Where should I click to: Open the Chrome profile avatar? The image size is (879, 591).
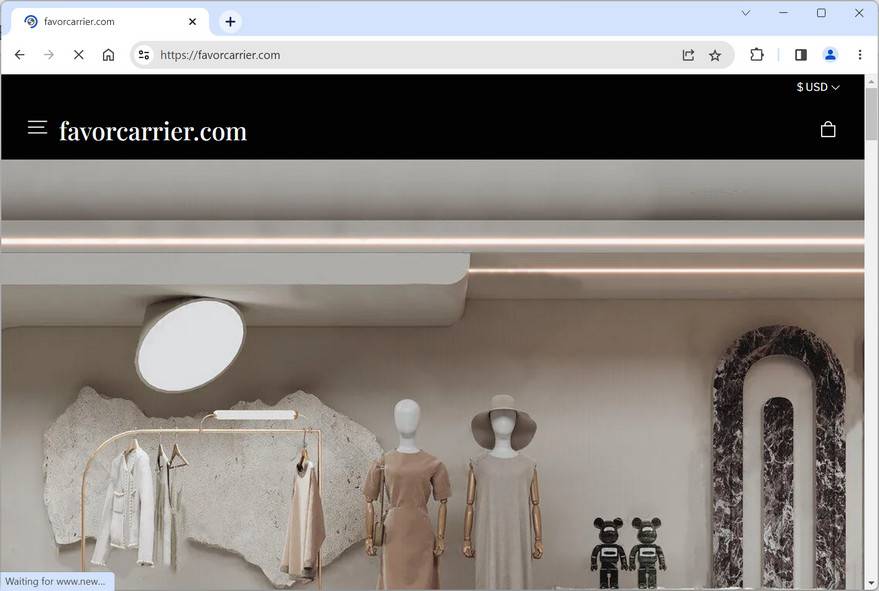click(830, 55)
